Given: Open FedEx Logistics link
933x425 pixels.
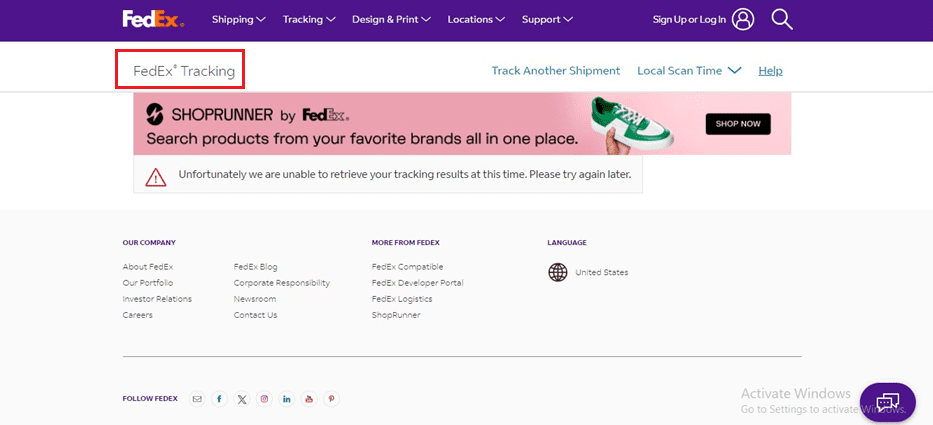Looking at the screenshot, I should coord(402,299).
